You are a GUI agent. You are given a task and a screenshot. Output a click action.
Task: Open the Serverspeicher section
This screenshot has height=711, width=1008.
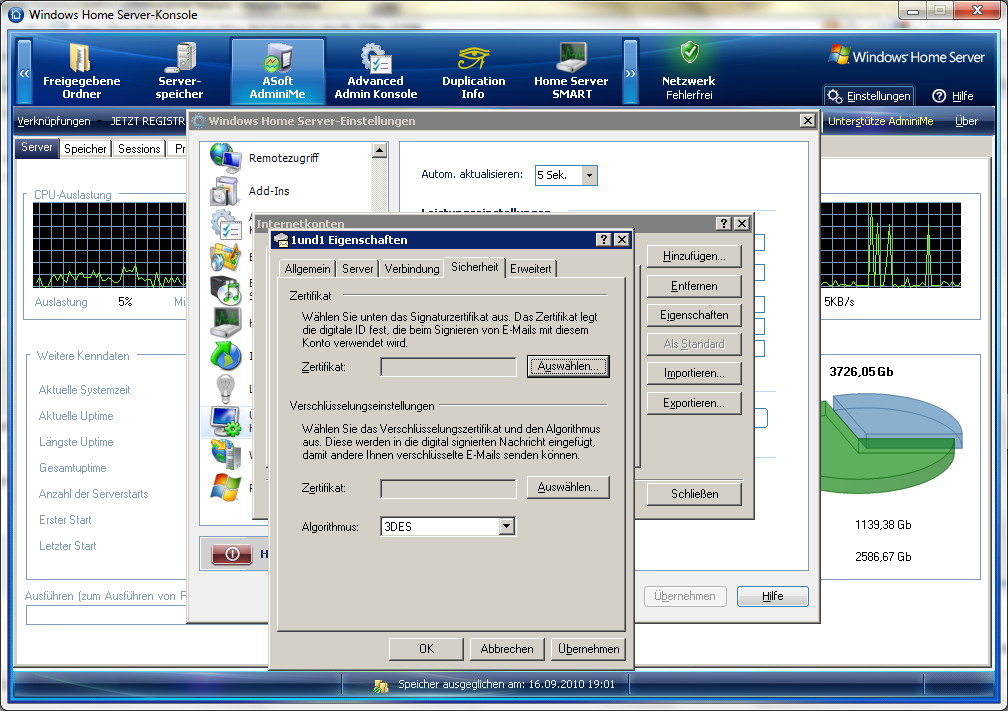[180, 71]
